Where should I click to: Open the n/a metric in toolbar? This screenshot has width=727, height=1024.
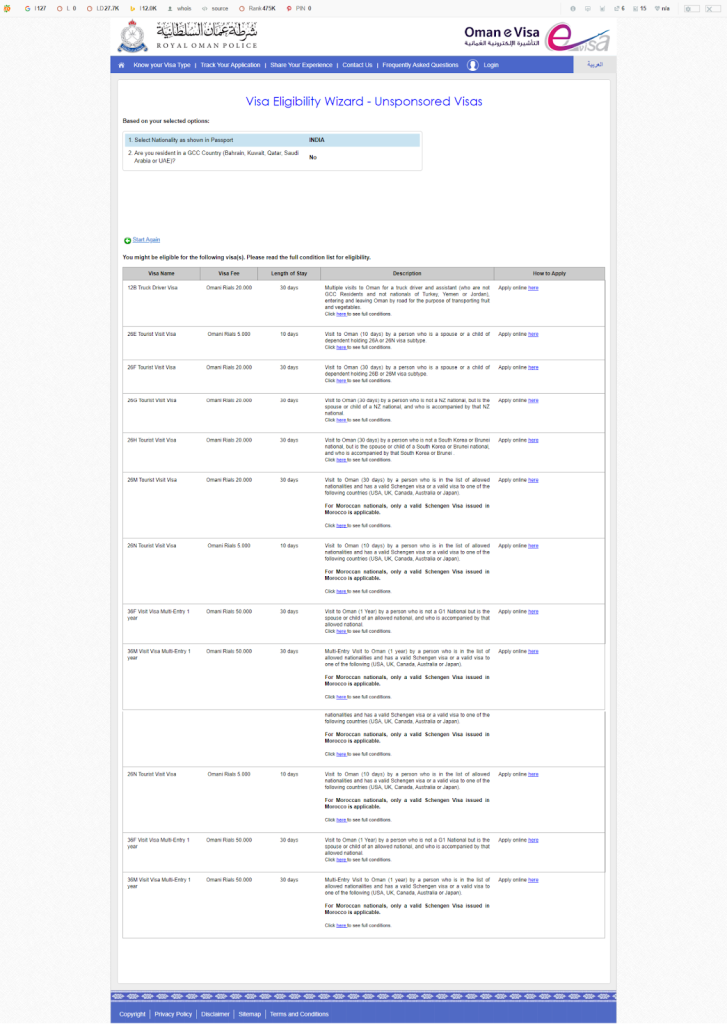[x=662, y=8]
